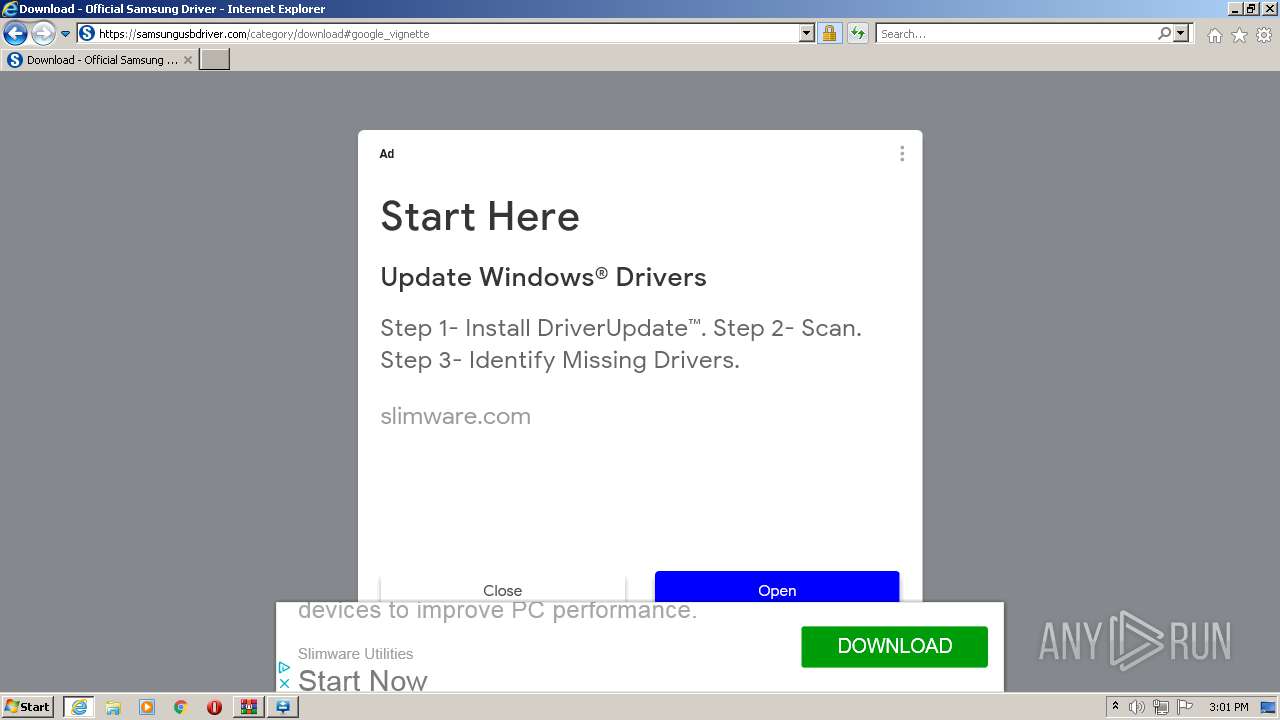
Task: Minimize the Internet Explorer window
Action: point(1235,9)
